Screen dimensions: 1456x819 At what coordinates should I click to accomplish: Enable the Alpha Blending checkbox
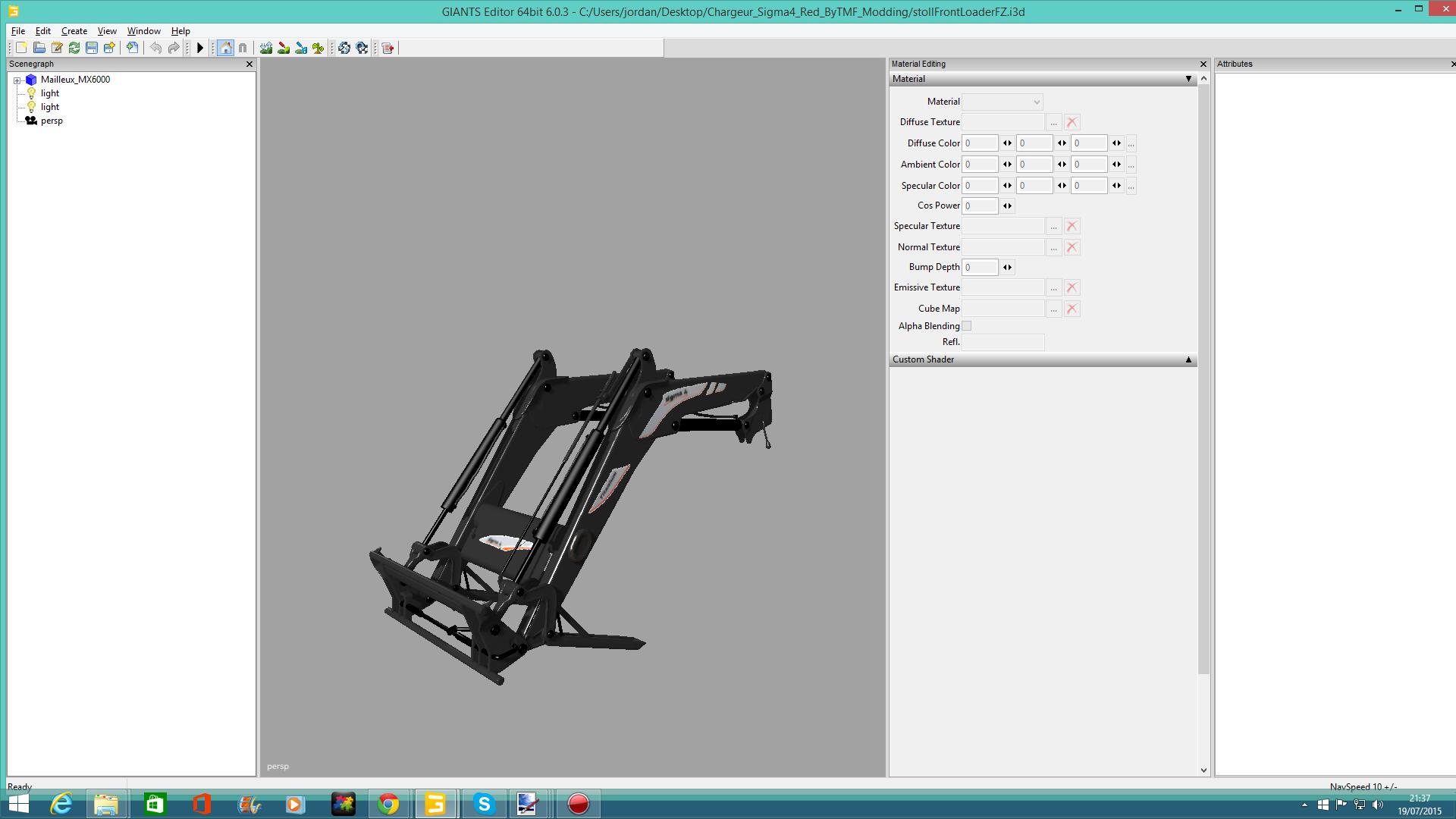[967, 326]
